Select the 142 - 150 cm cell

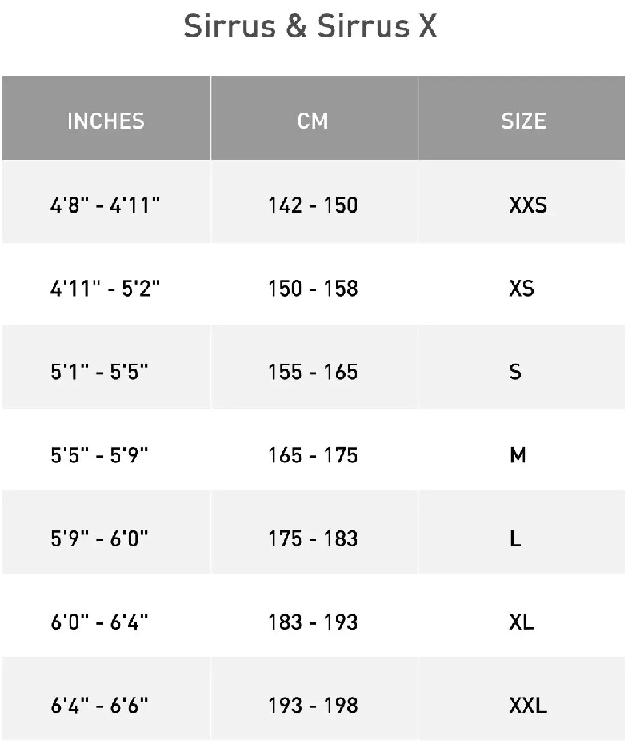[314, 202]
